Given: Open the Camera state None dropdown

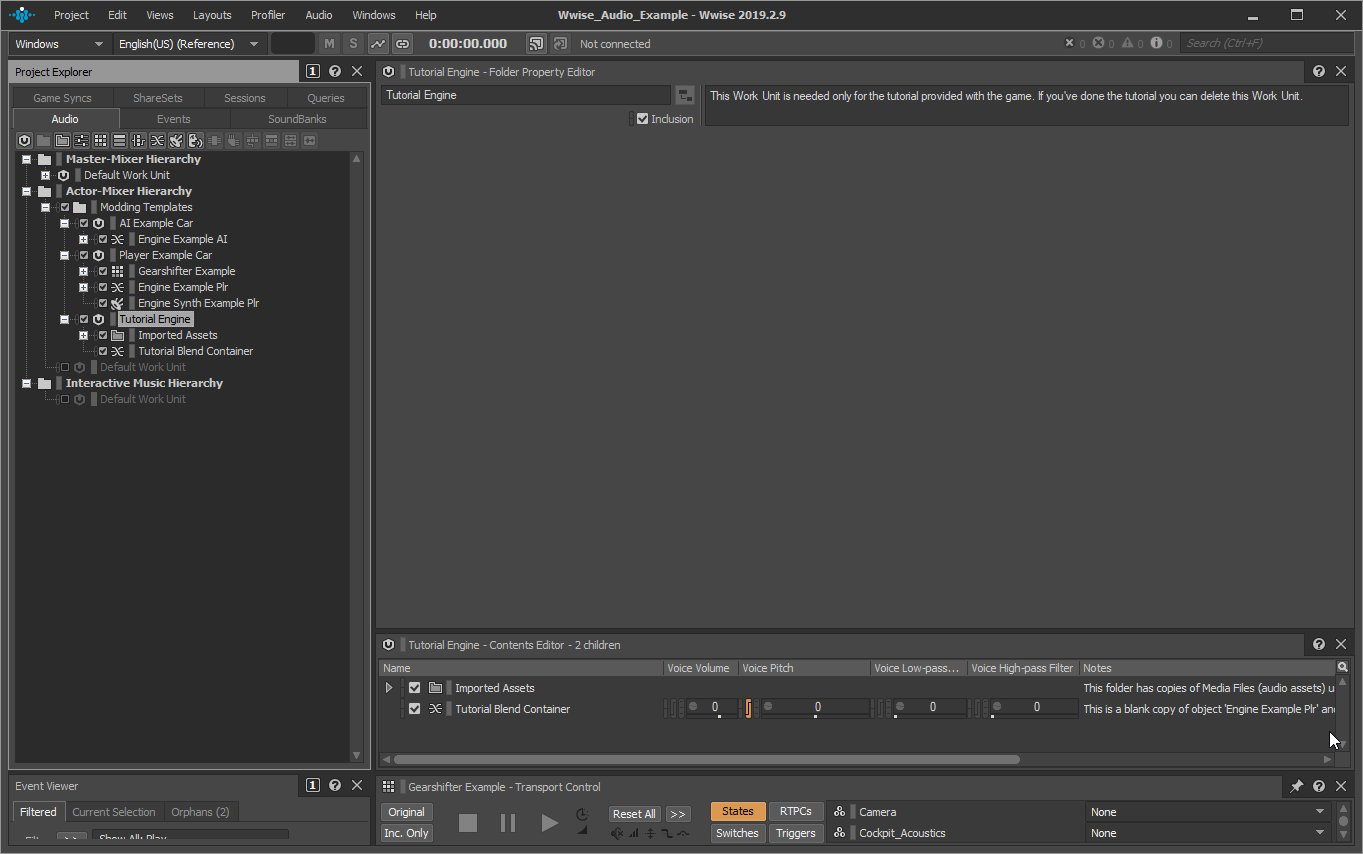Looking at the screenshot, I should point(1209,811).
